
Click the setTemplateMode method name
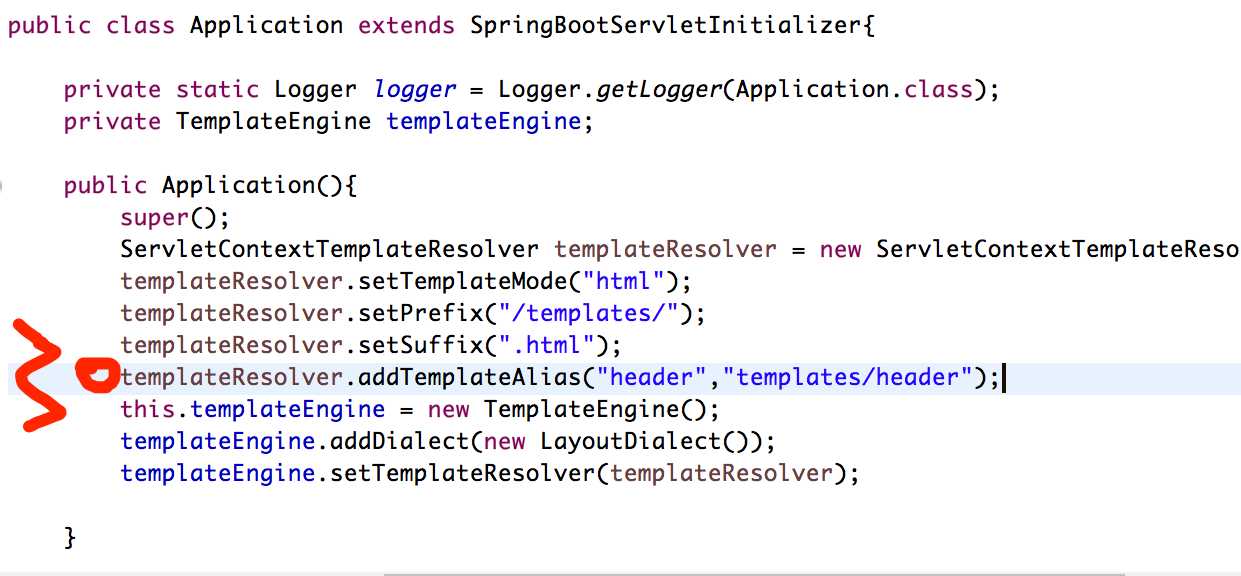point(463,282)
